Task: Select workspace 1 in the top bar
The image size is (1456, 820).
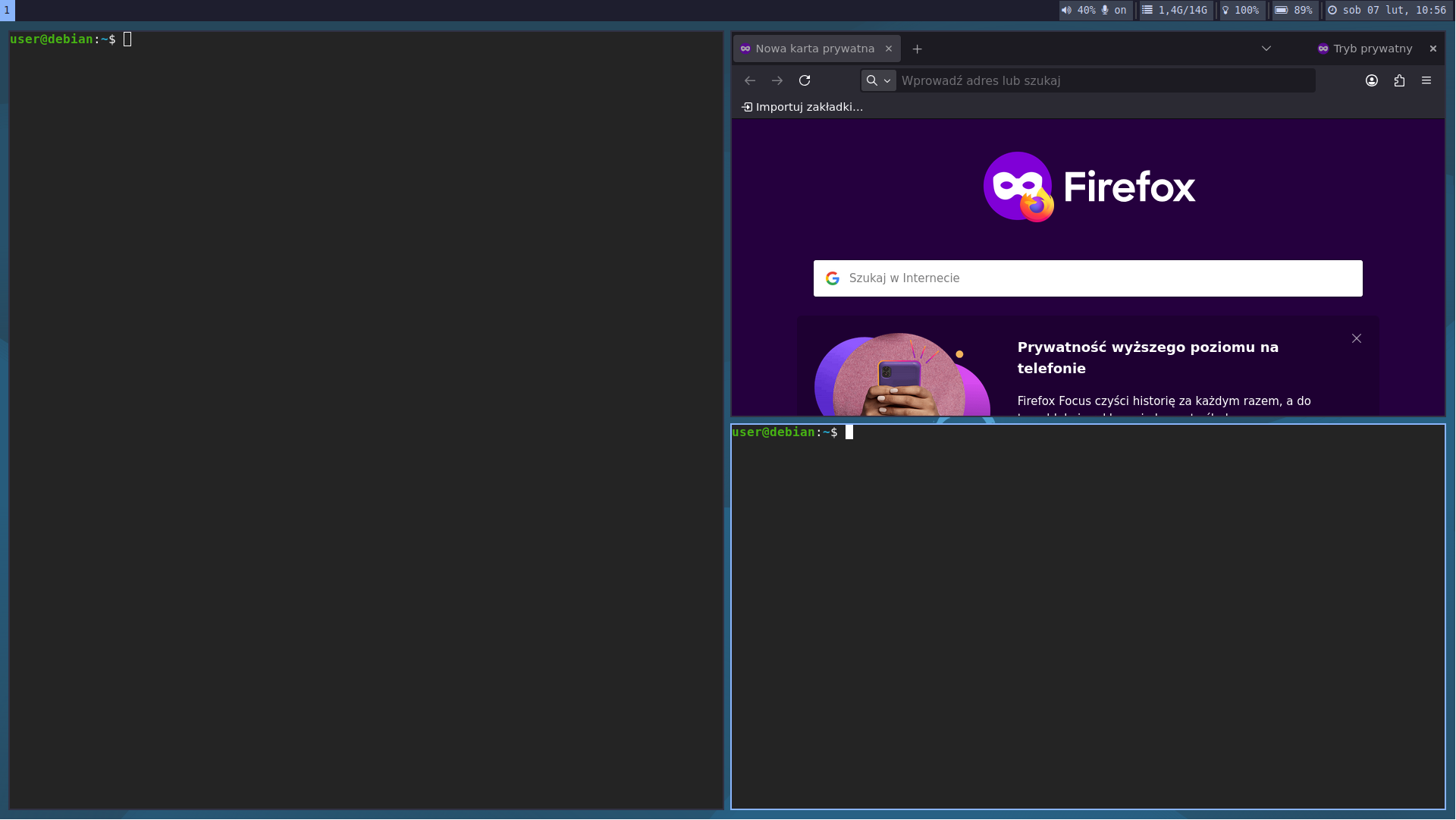Action: (7, 10)
